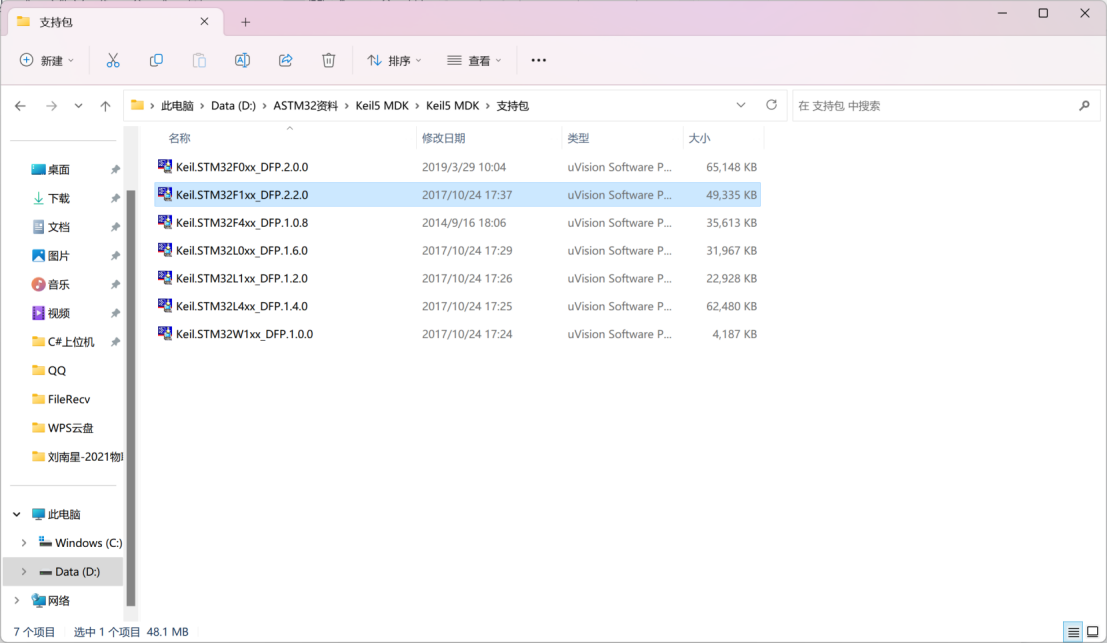Image resolution: width=1107 pixels, height=643 pixels.
Task: Click the navigation pane scrollbar
Action: pos(131,397)
